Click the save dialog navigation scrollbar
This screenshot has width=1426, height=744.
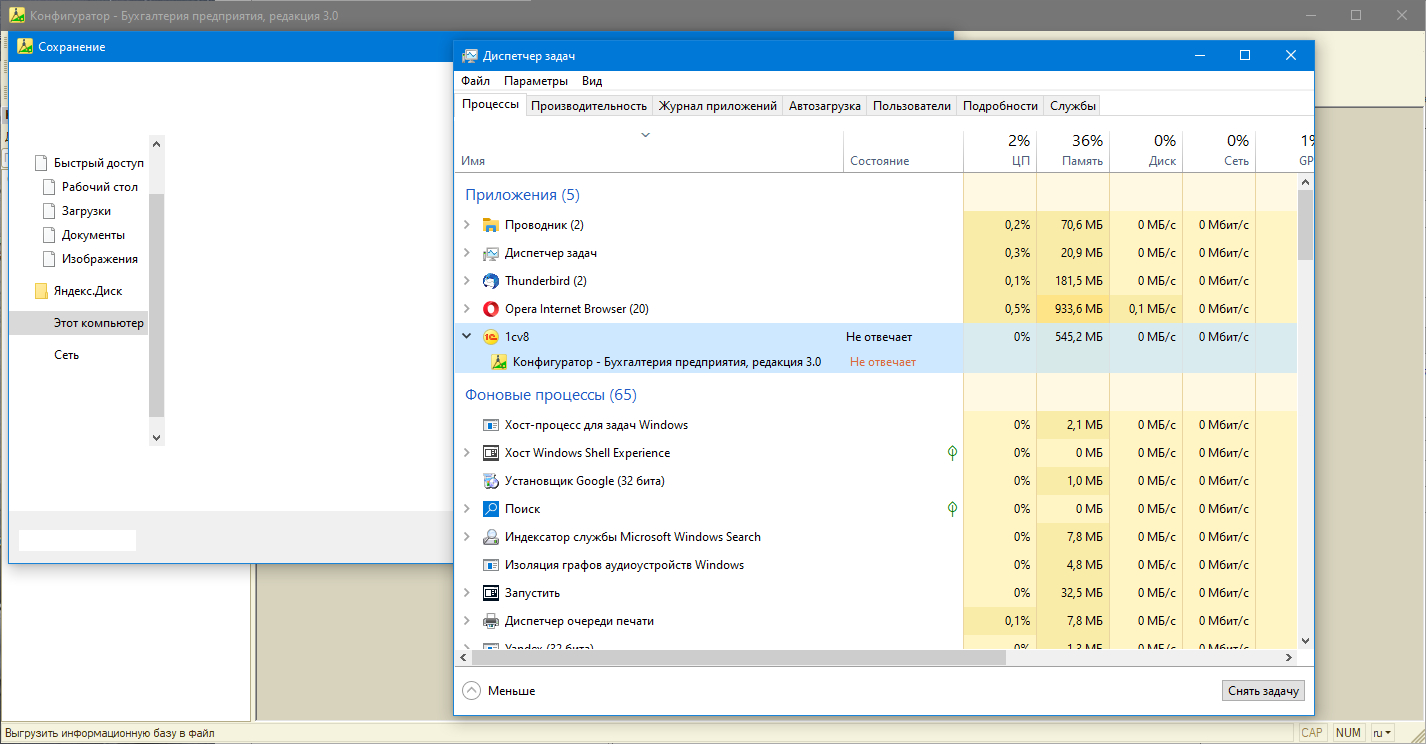click(x=156, y=305)
